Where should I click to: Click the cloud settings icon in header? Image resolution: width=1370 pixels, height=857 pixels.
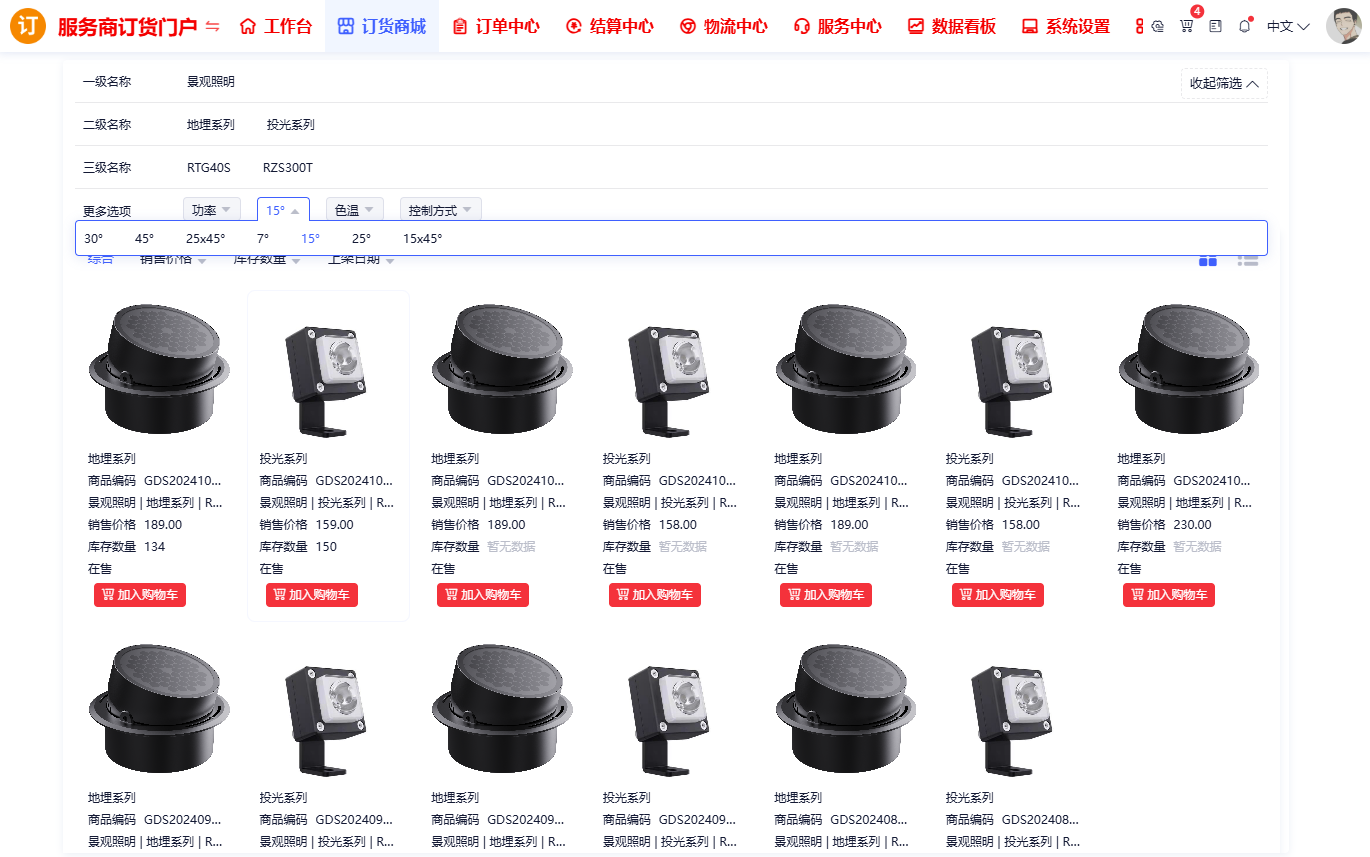pos(1158,26)
